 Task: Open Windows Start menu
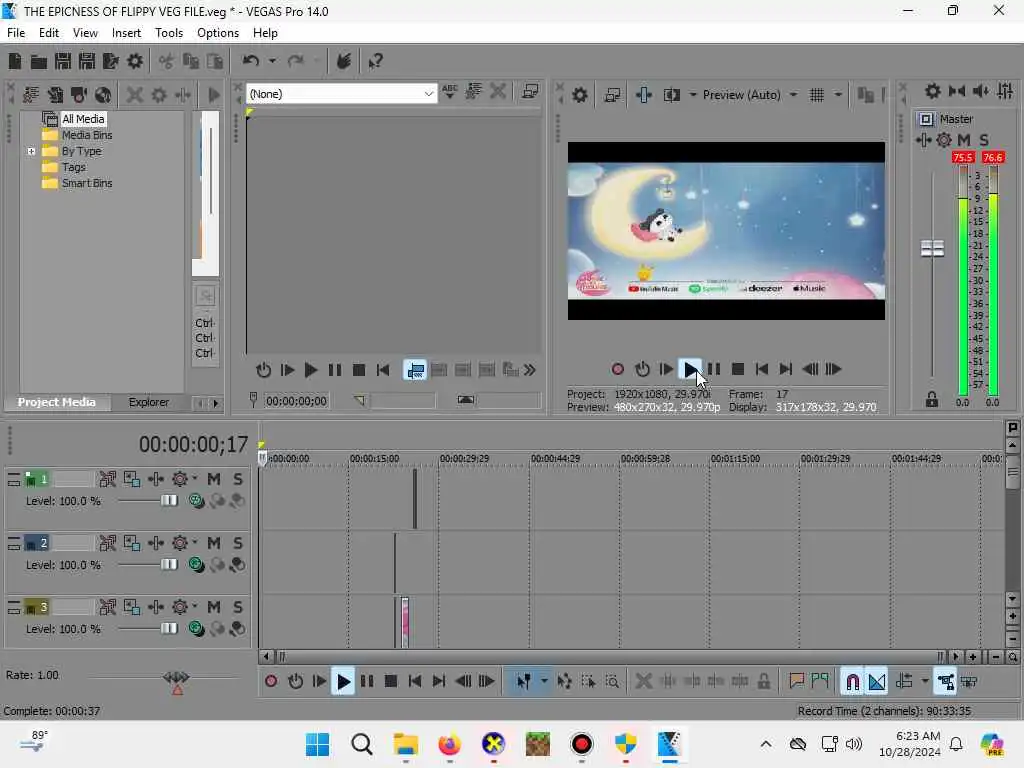coord(317,744)
